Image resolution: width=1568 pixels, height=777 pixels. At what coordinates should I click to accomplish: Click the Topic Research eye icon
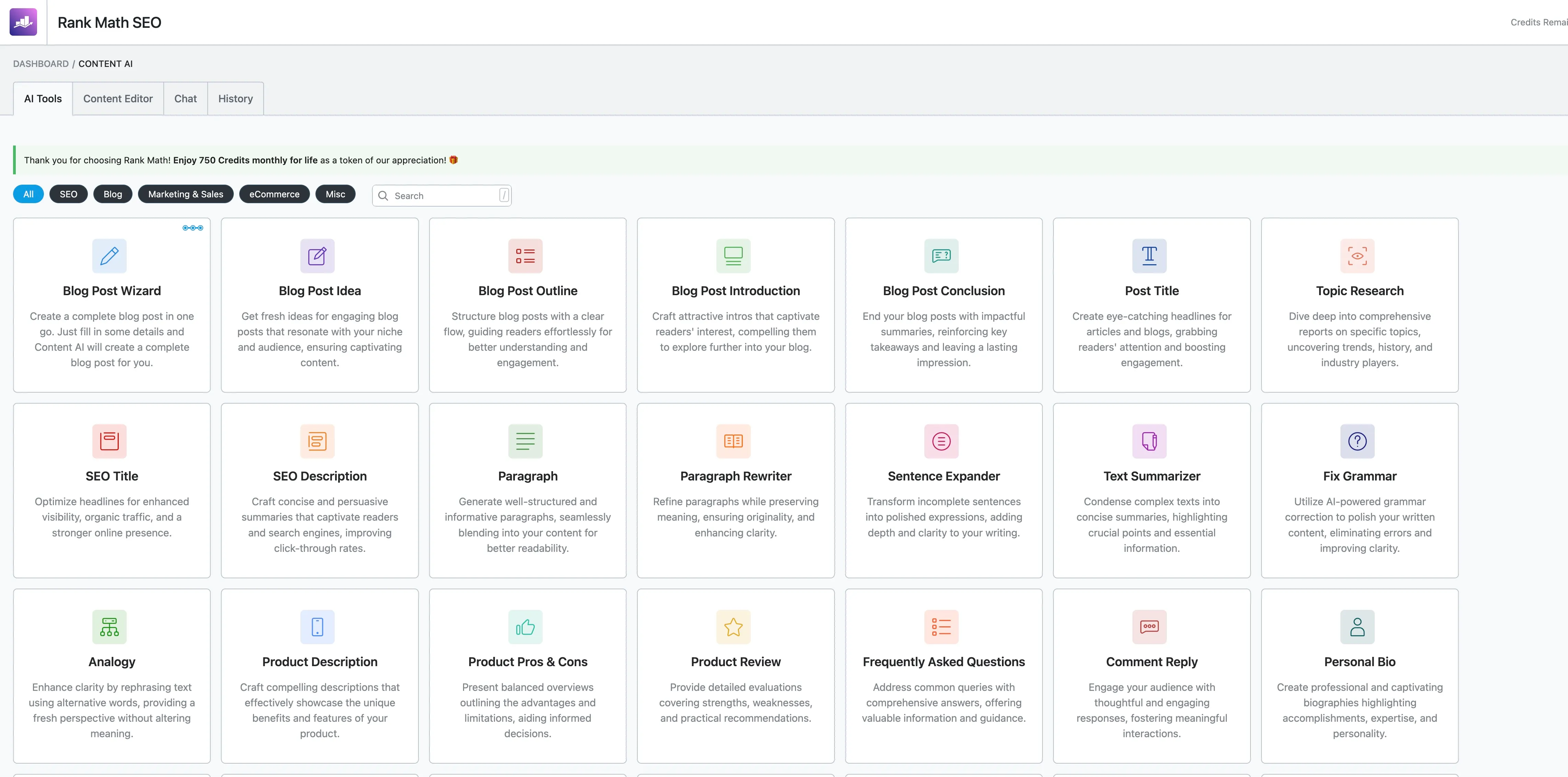click(x=1357, y=256)
